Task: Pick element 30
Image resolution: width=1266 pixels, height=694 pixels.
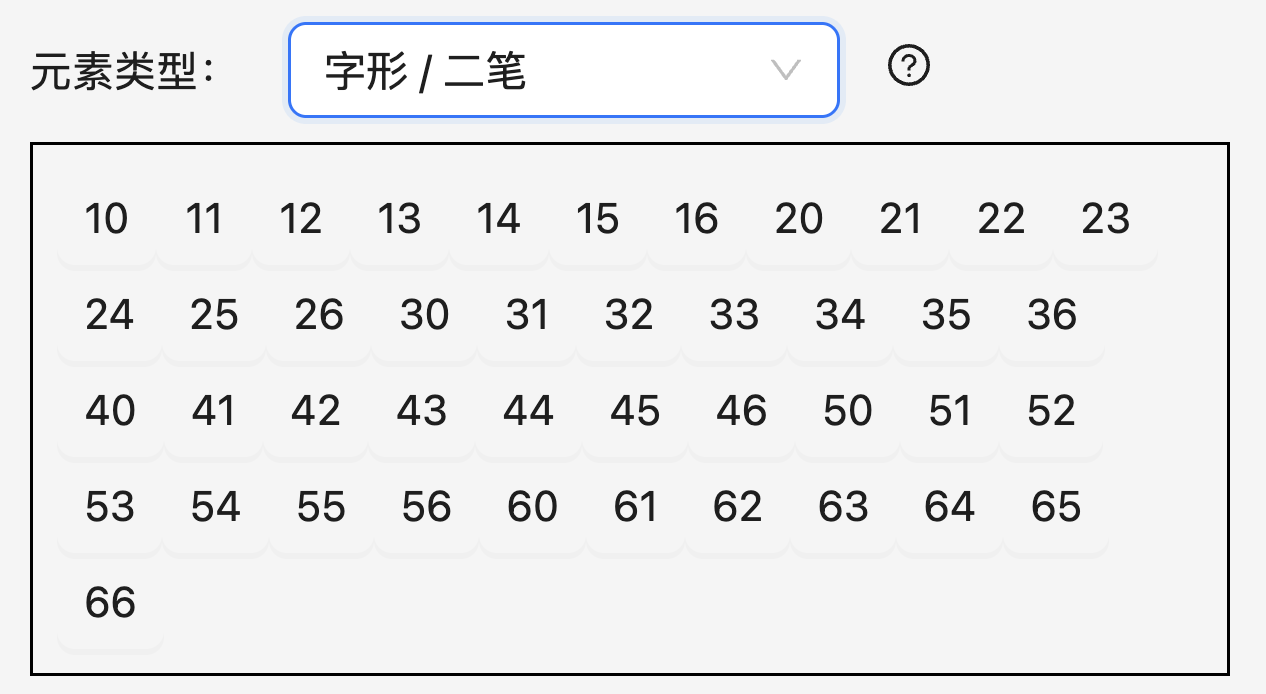Action: pos(424,316)
